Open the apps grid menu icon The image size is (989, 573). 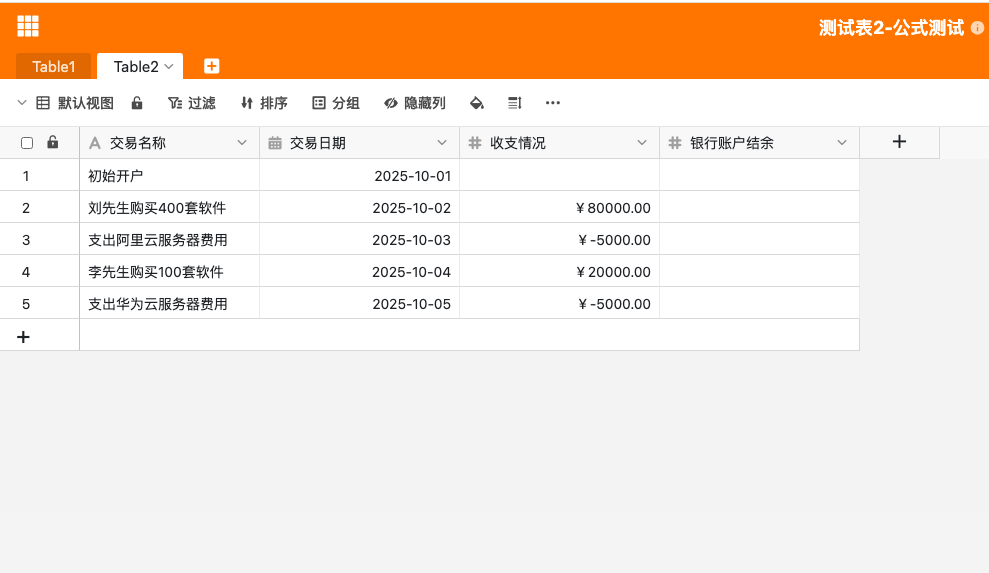28,27
